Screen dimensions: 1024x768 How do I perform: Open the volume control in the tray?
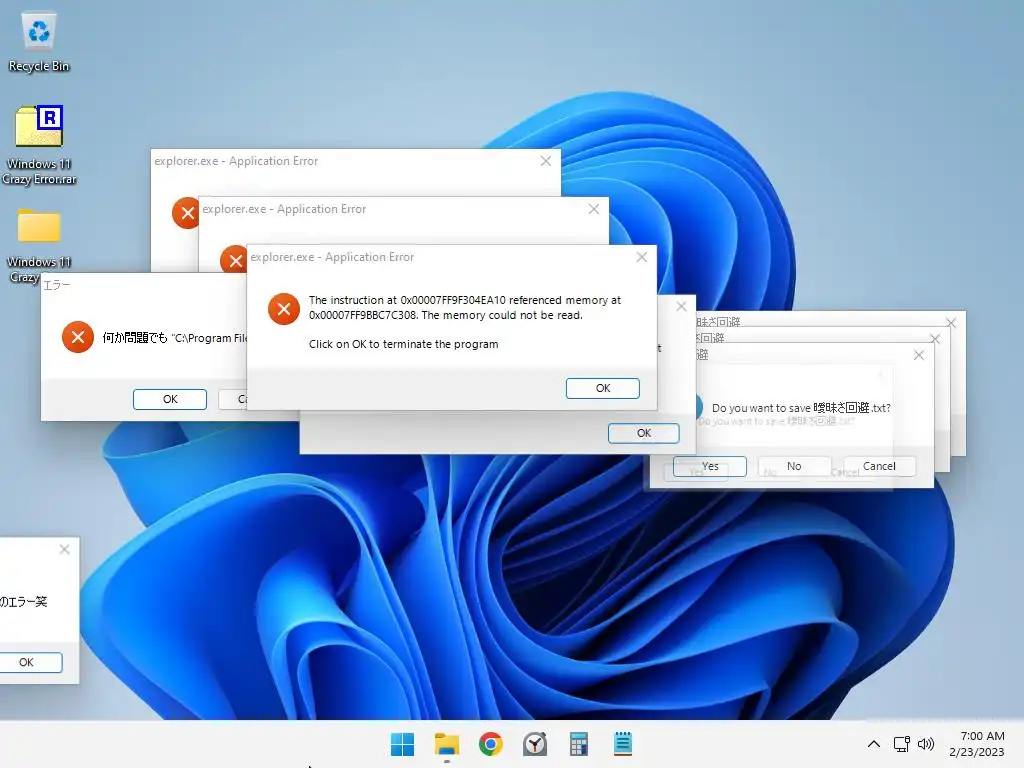click(x=926, y=744)
